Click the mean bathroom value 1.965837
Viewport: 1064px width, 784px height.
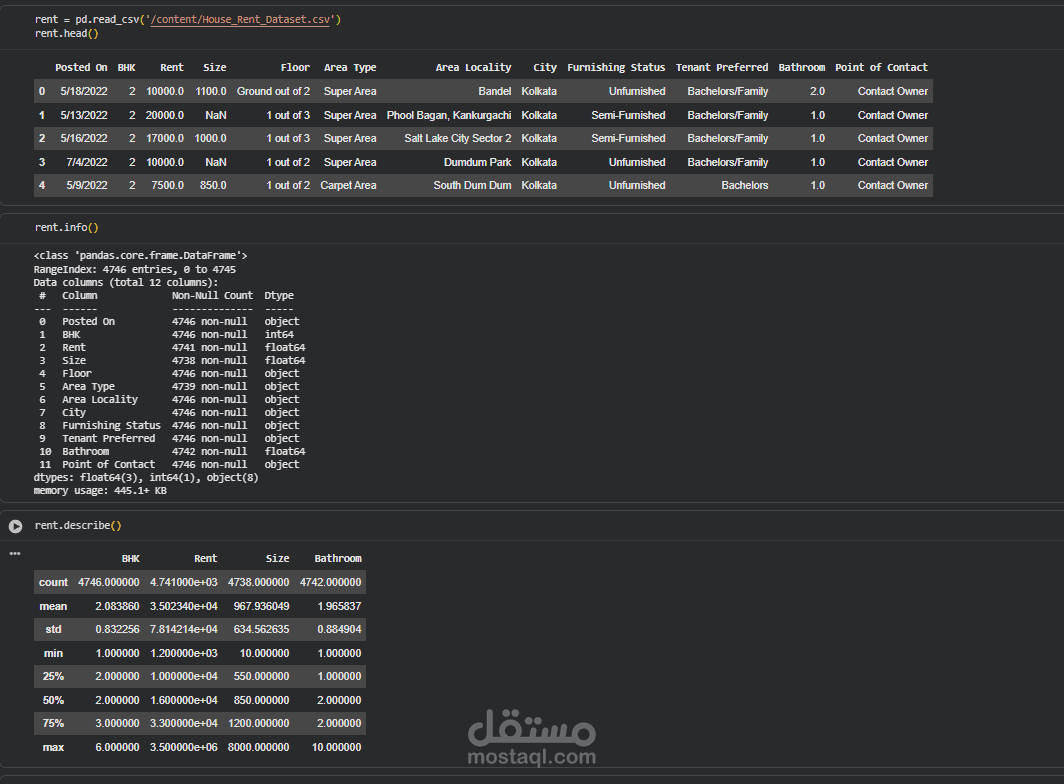coord(339,606)
